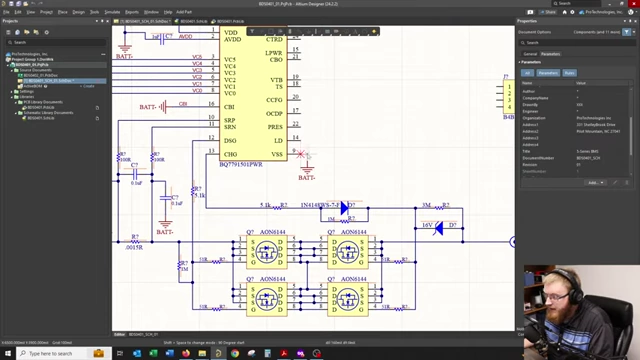Switch to the BDS0401.PcbLib document tab
This screenshot has height=360, width=640.
click(x=228, y=21)
